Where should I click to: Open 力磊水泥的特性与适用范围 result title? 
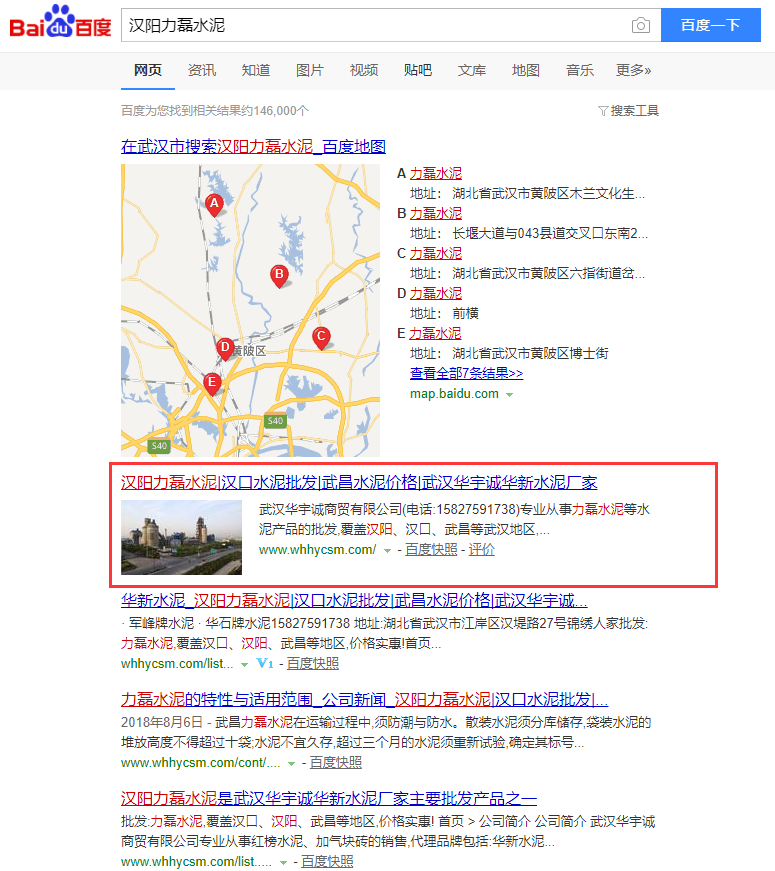(365, 699)
